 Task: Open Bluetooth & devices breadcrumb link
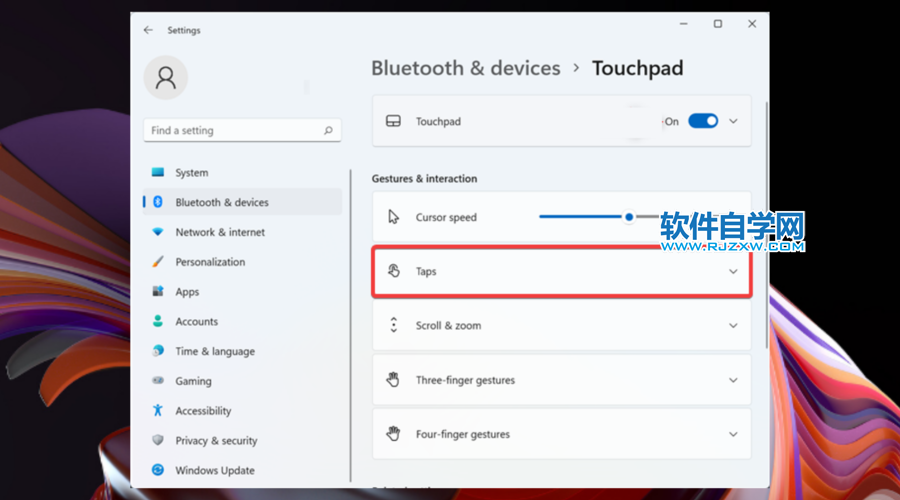coord(465,68)
